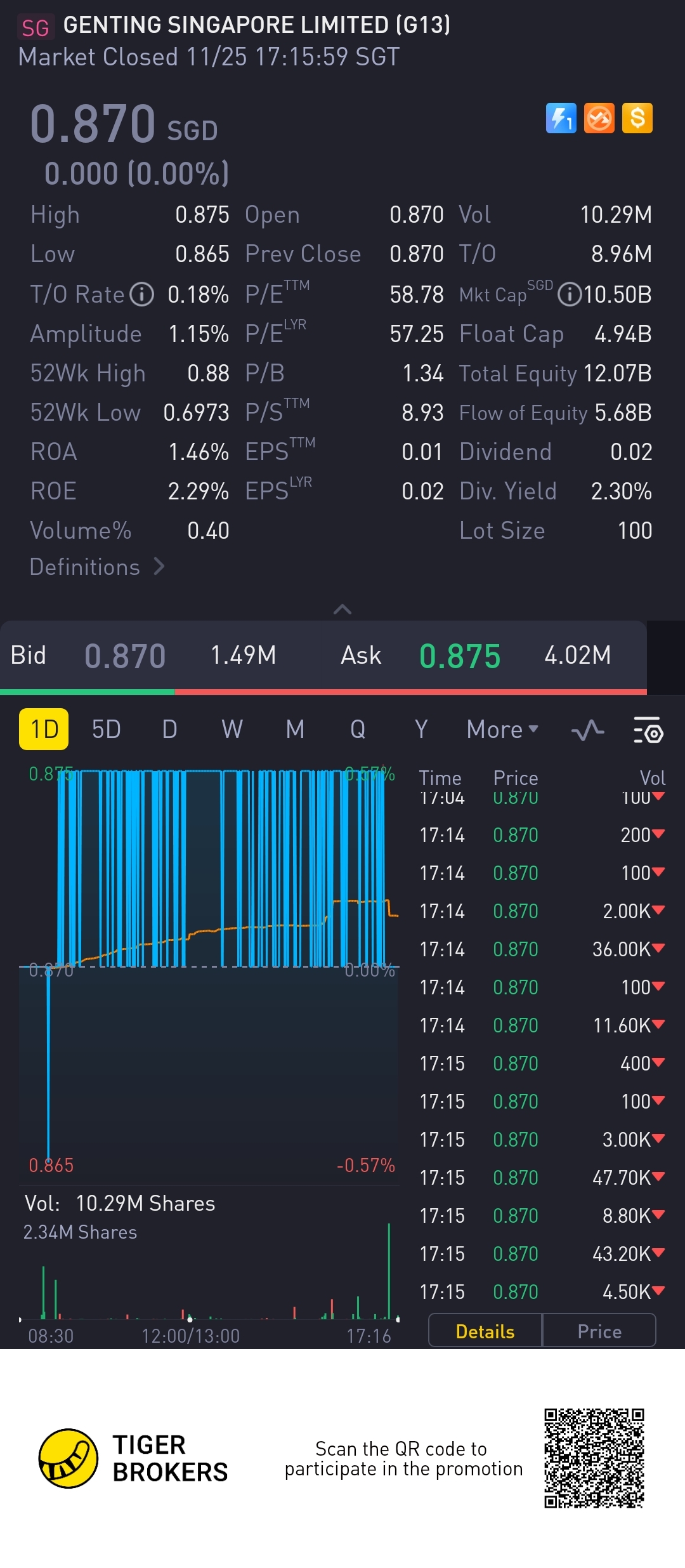Select the 1D chart period

(44, 729)
